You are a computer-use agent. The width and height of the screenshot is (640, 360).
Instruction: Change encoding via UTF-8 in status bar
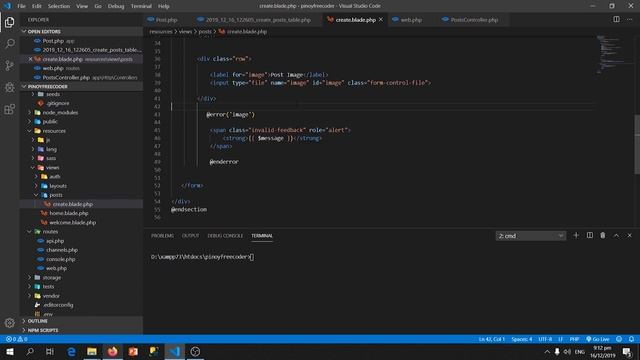coord(545,339)
